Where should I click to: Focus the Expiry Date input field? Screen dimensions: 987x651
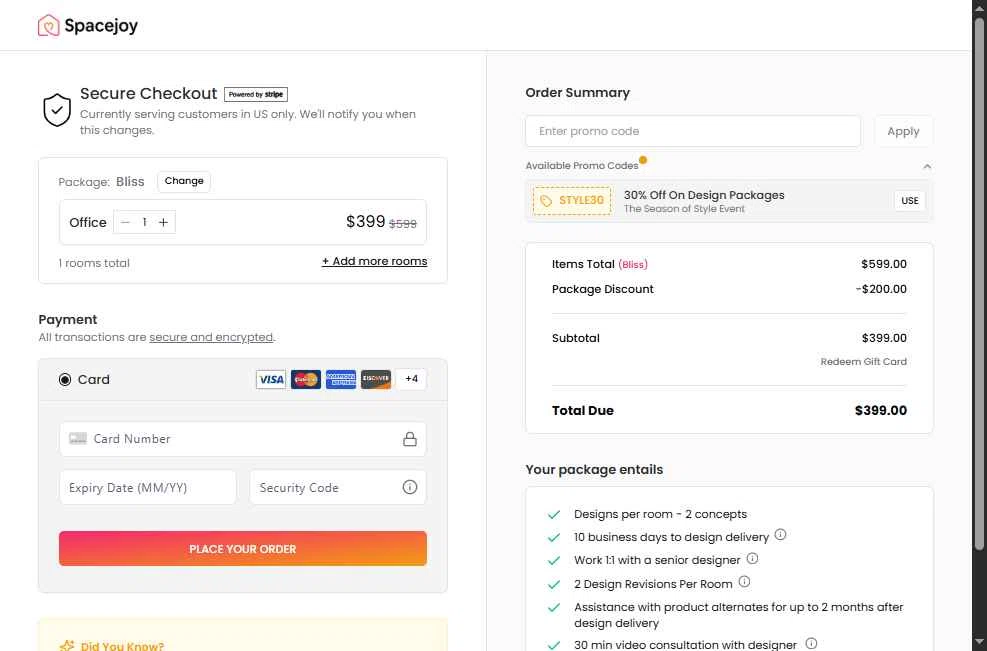[x=148, y=487]
